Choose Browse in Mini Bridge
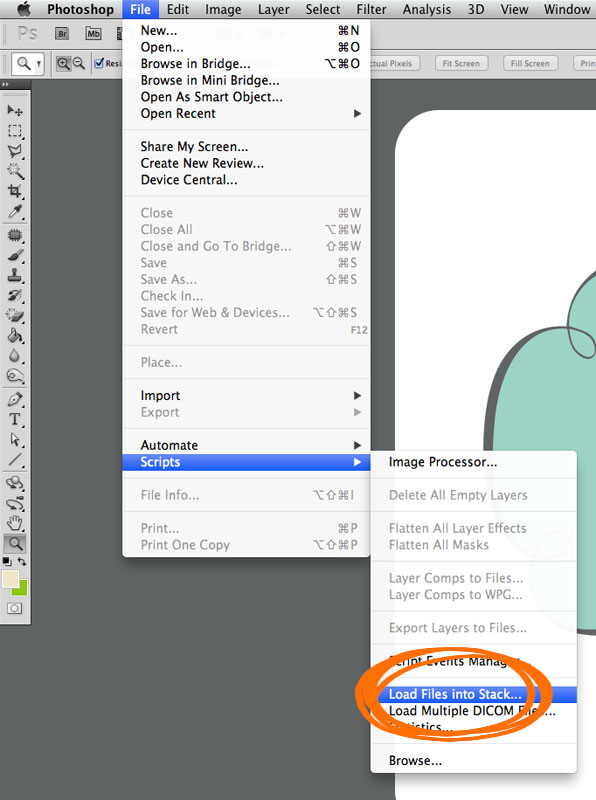 pyautogui.click(x=246, y=80)
